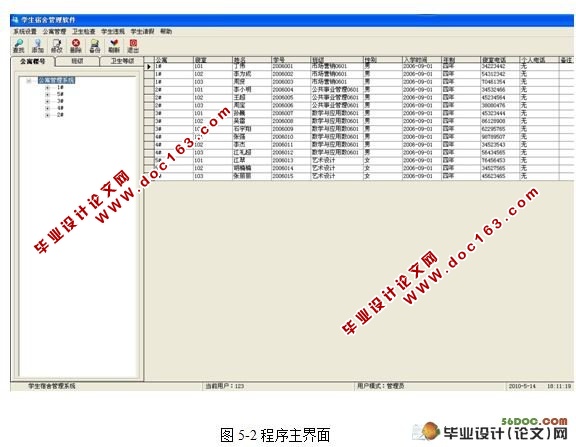576x447 pixels.
Task: Select the 3# item in the tree
Action: click(x=60, y=101)
